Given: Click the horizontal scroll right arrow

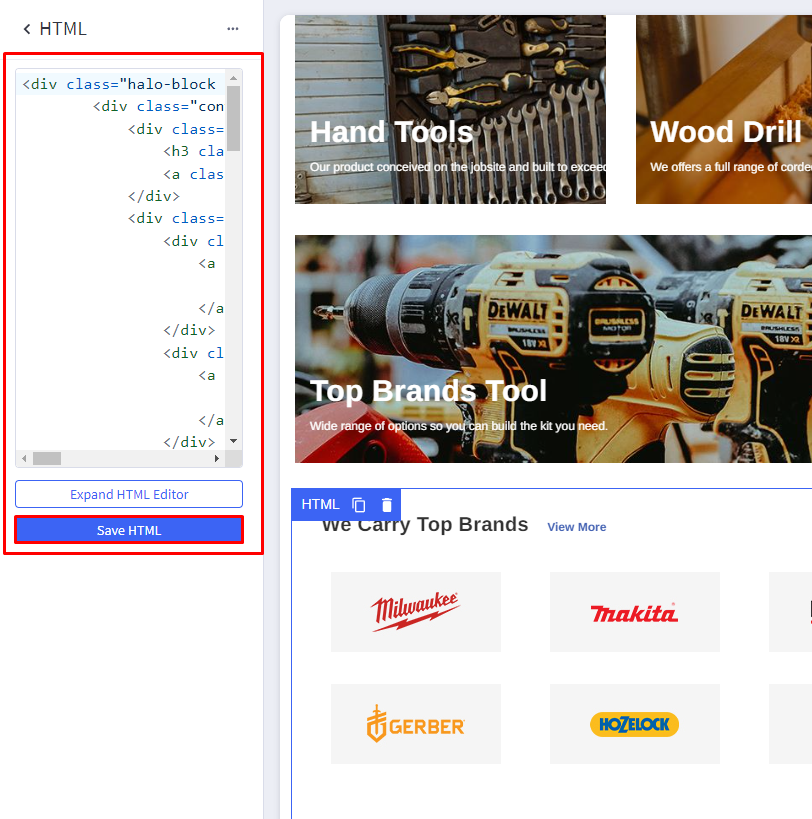Looking at the screenshot, I should click(x=217, y=459).
